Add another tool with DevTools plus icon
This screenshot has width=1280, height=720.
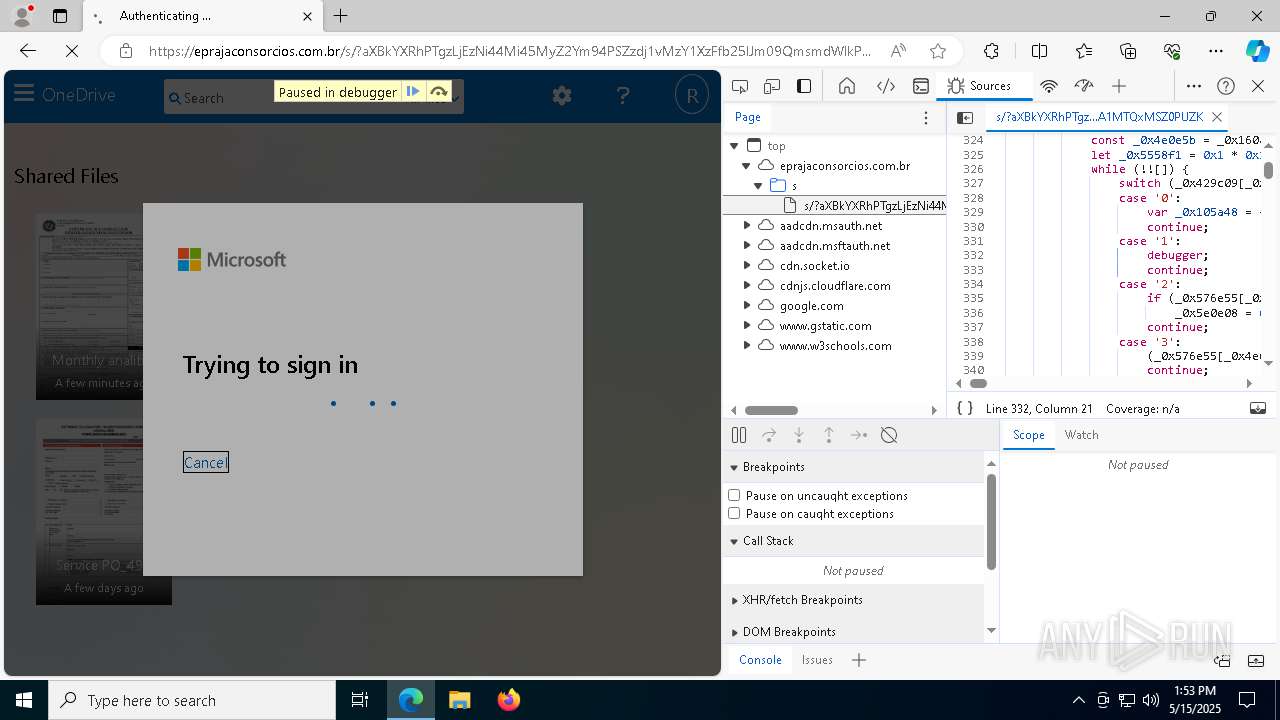coord(1119,86)
